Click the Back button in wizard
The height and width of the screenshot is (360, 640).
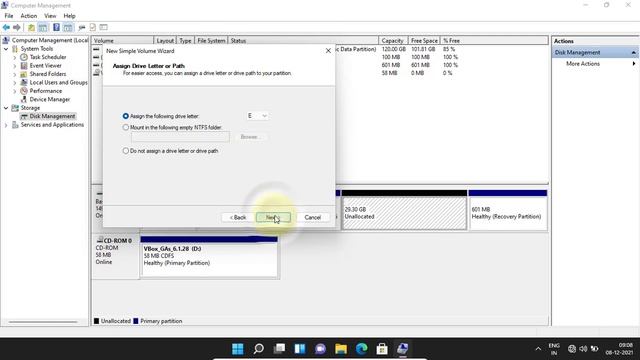(x=238, y=218)
